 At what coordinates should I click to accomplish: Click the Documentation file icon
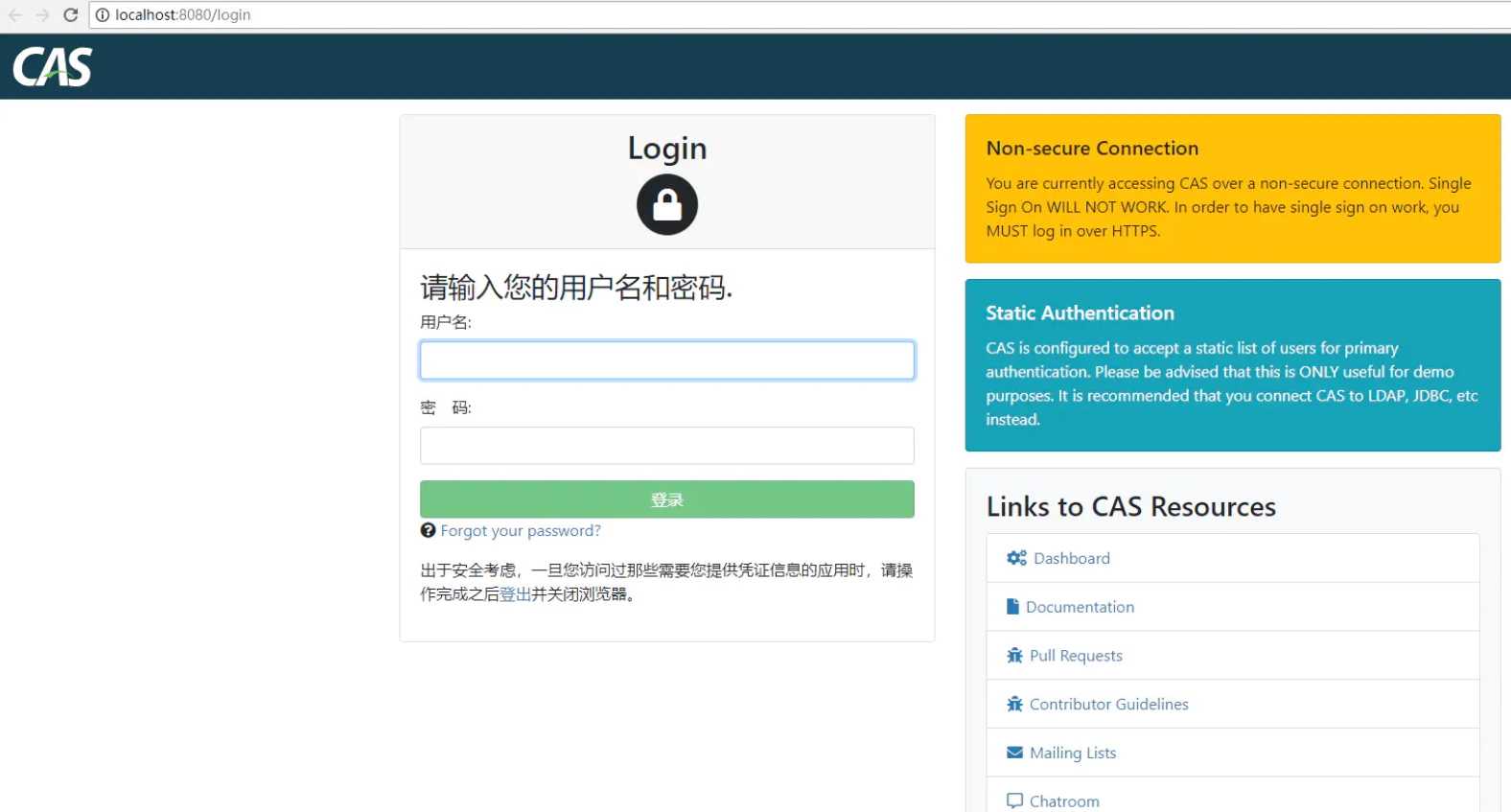click(1012, 607)
